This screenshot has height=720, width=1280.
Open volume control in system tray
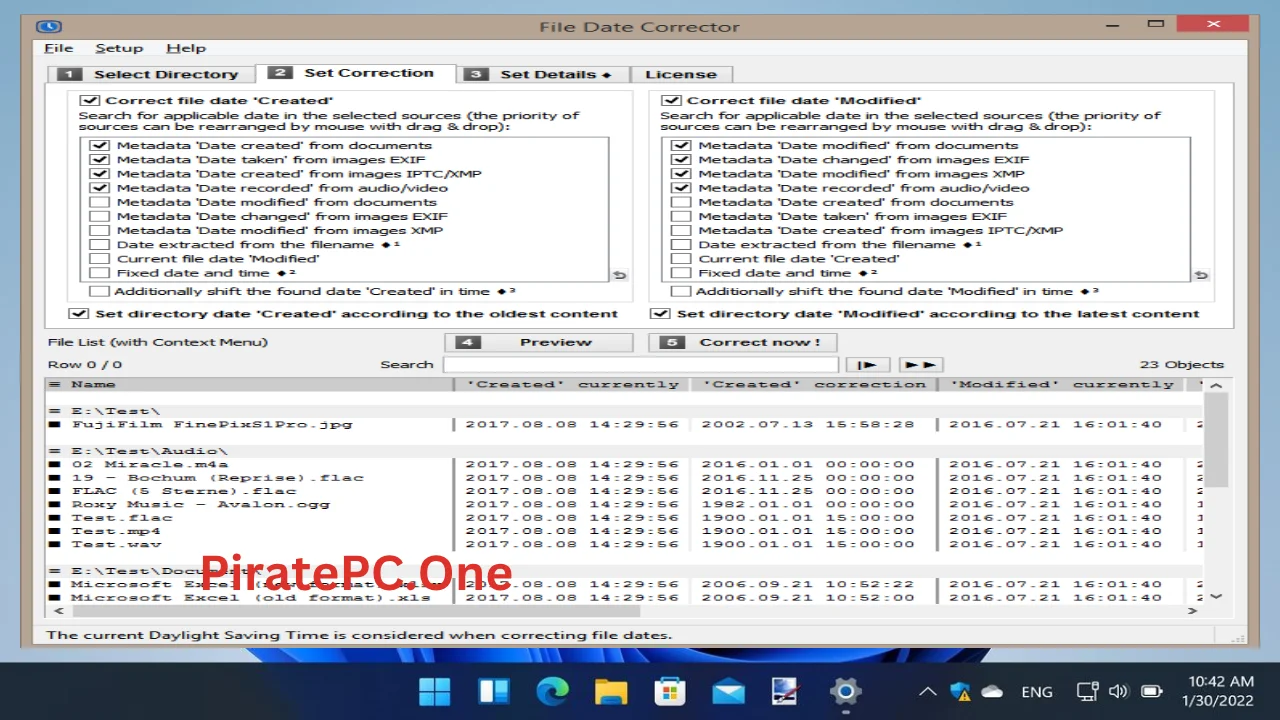pos(1119,691)
